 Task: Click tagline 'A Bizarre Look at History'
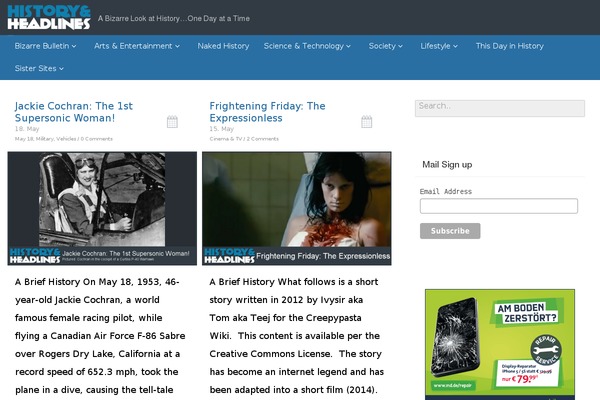point(174,18)
